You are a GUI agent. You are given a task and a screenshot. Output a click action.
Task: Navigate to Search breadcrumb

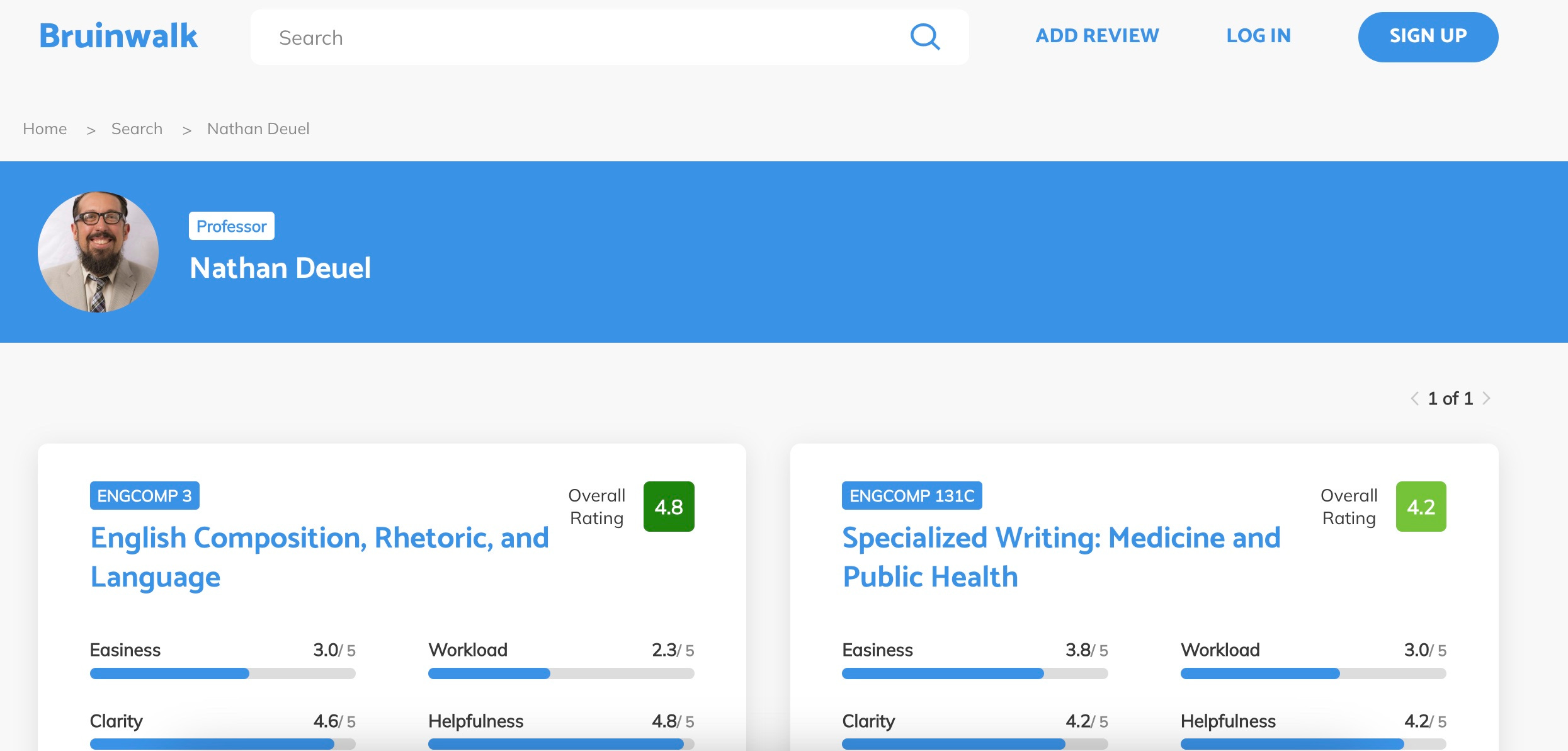click(x=137, y=129)
